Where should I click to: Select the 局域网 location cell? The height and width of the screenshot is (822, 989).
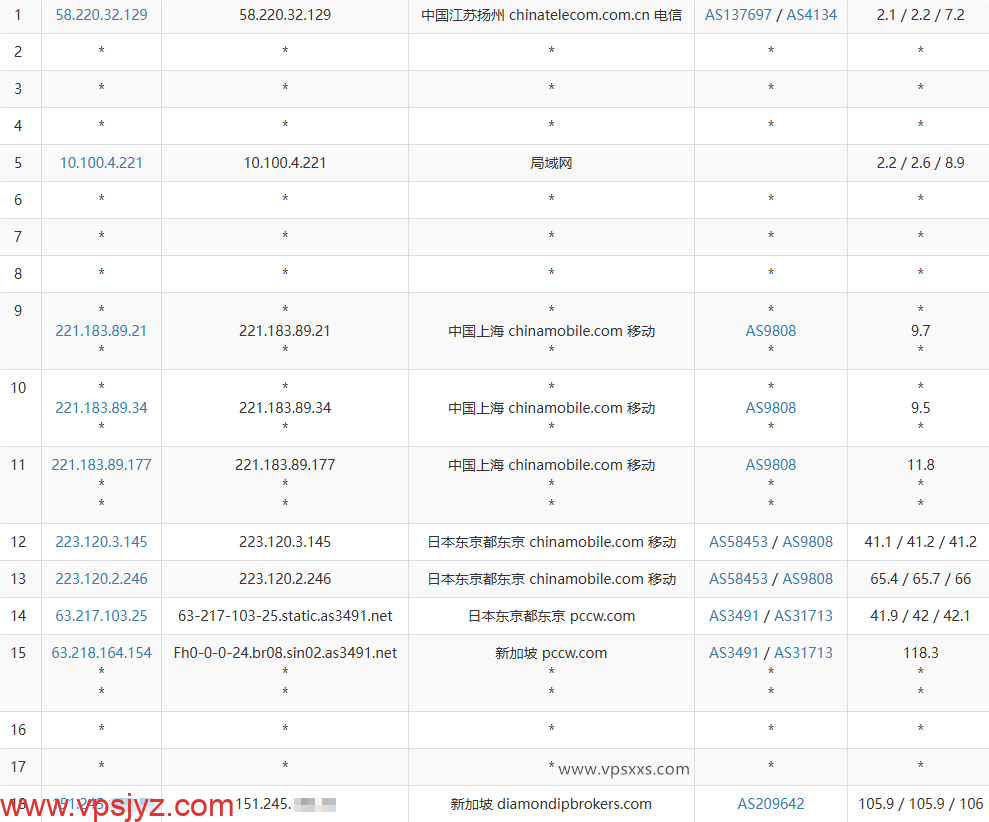pos(551,163)
